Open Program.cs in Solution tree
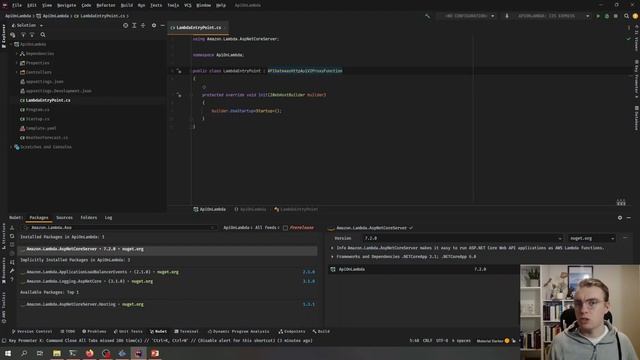Screen dimensions: 640x360 coord(37,110)
